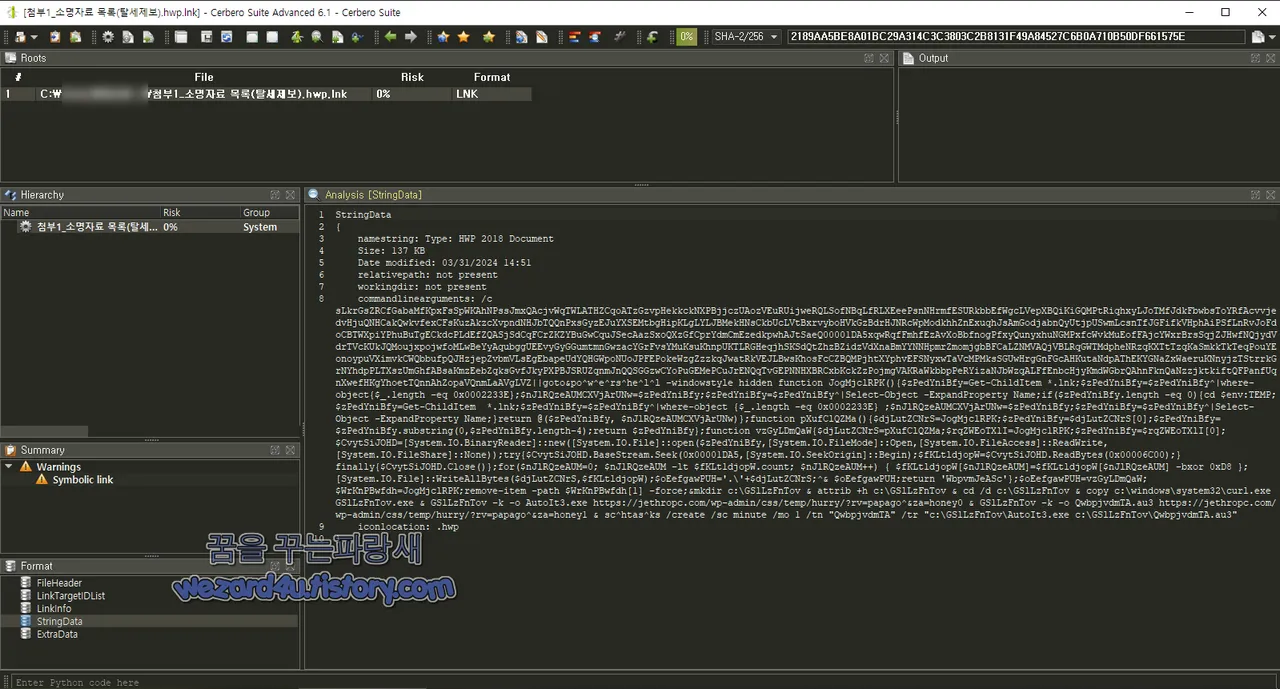Select the Symbolic link warning
Viewport: 1280px width, 689px height.
click(x=83, y=480)
